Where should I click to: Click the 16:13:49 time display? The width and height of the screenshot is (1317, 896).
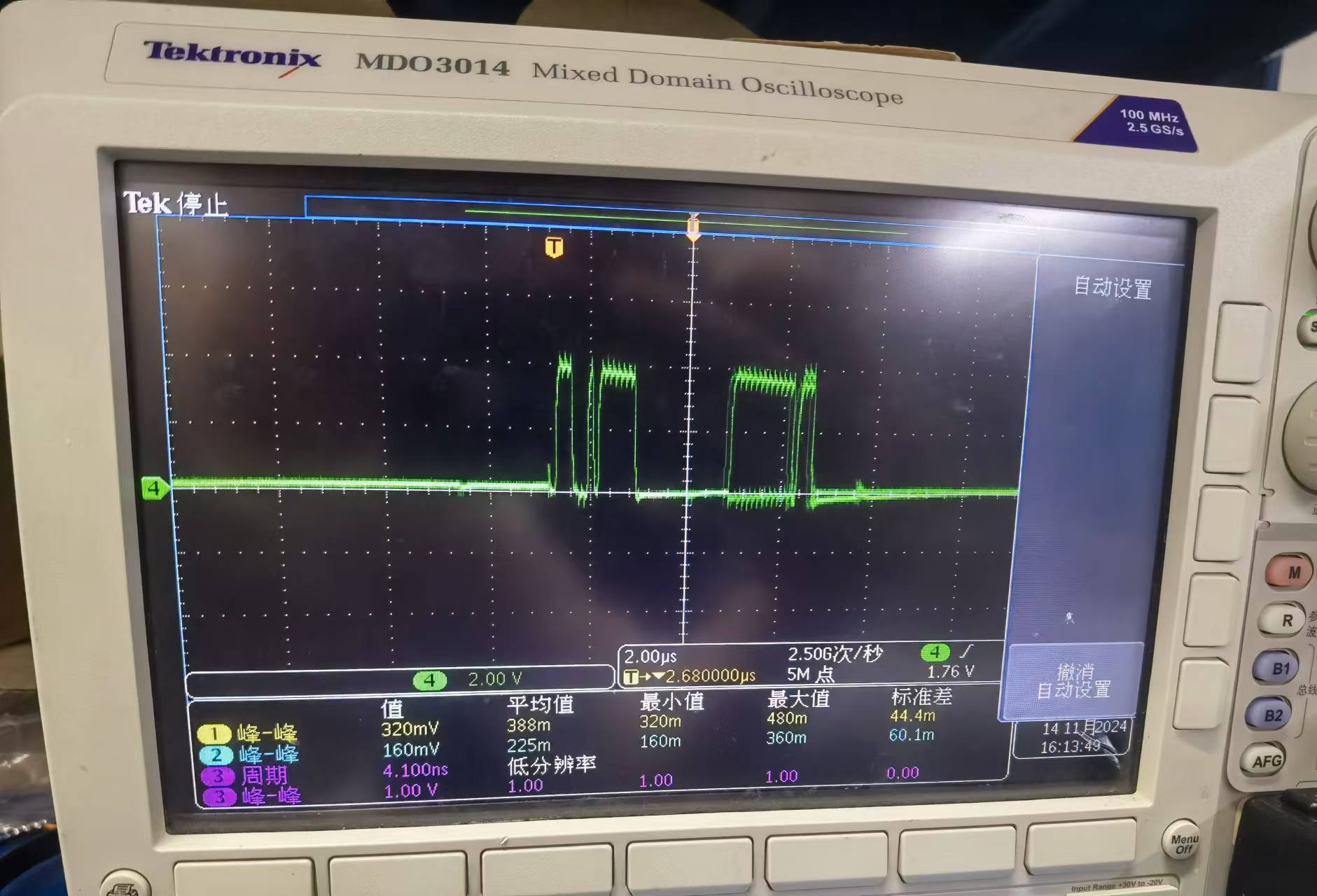tap(1071, 747)
